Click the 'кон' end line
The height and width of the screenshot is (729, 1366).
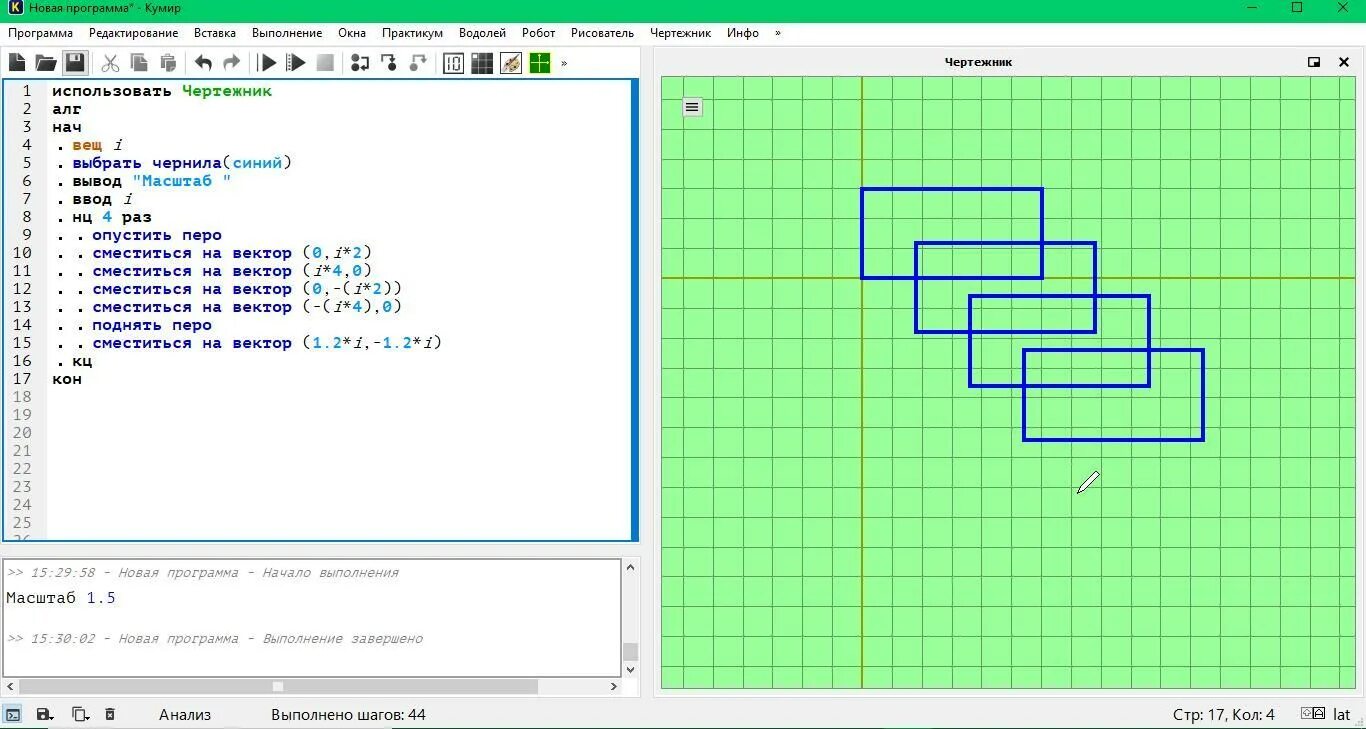67,379
